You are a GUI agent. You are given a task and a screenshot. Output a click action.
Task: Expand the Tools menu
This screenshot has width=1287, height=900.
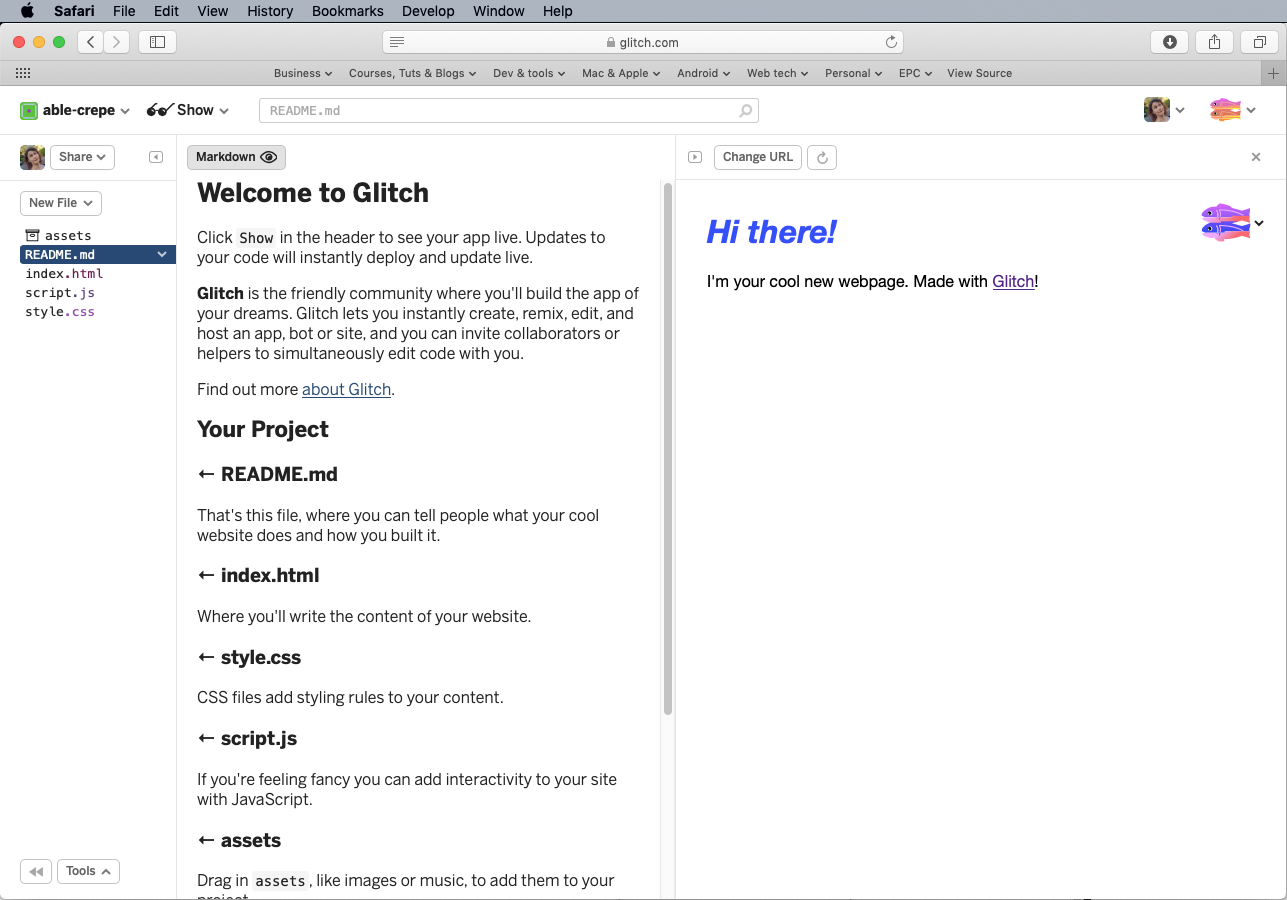[88, 872]
